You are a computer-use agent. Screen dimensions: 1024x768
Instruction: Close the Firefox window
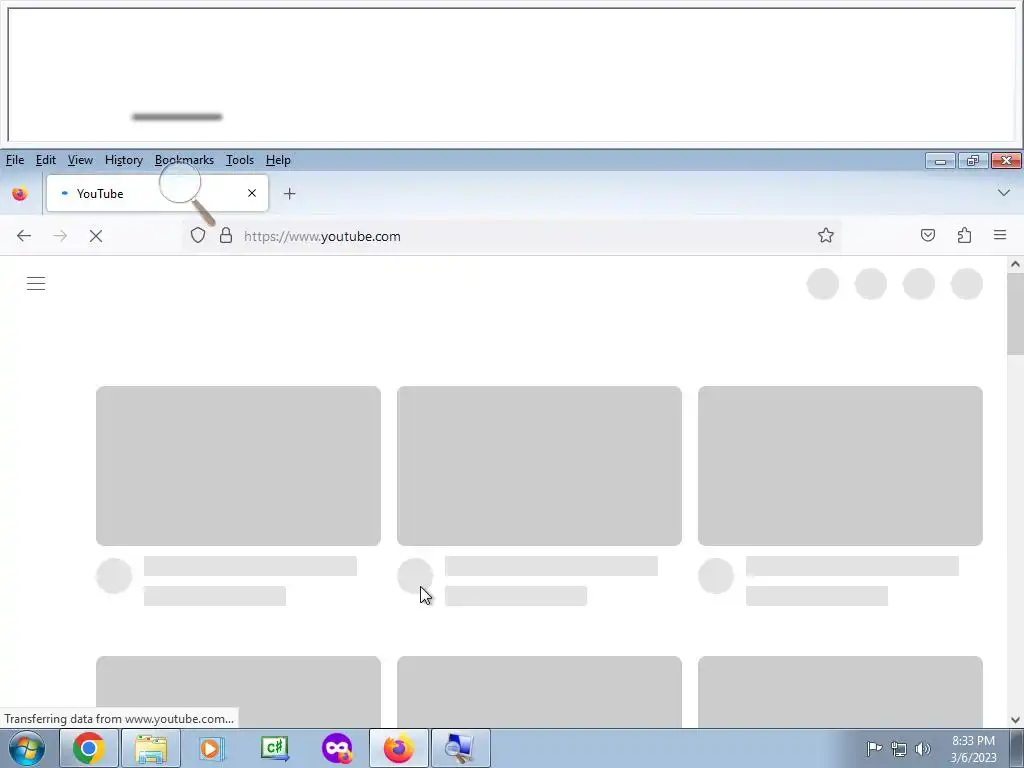coord(1006,161)
